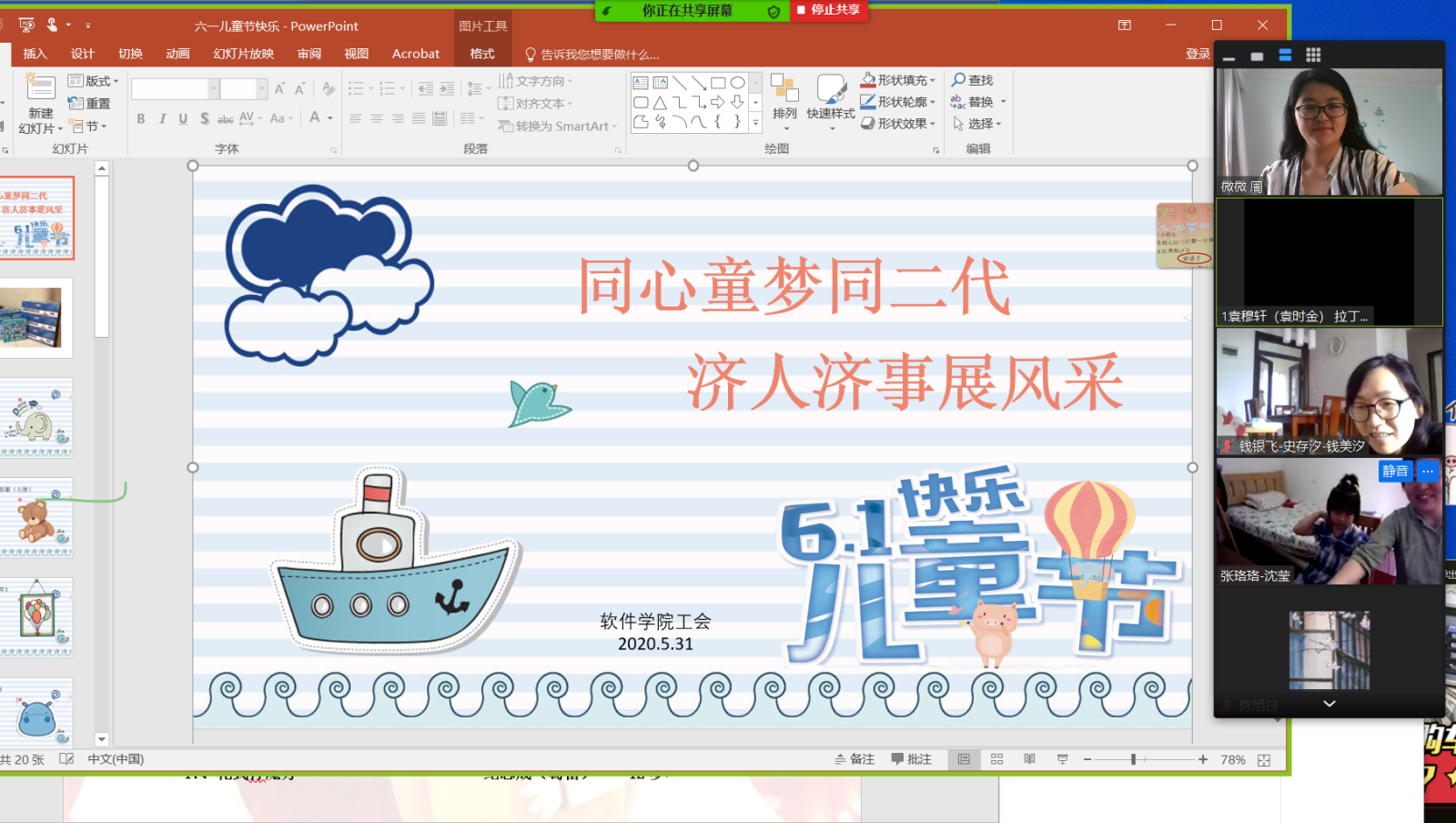Fit slide to window using status bar icon

[x=1264, y=760]
